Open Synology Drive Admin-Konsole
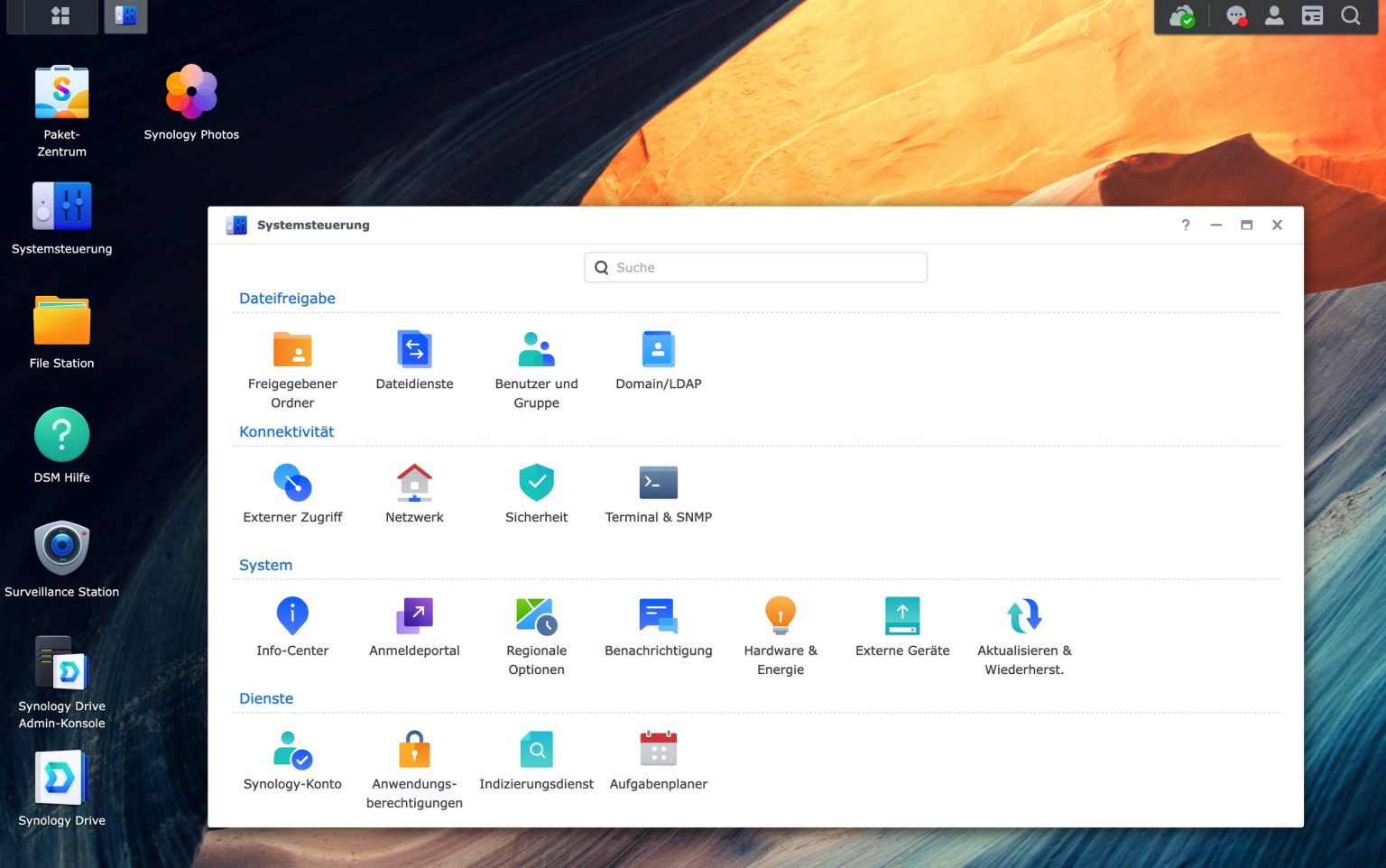This screenshot has width=1386, height=868. (x=61, y=683)
